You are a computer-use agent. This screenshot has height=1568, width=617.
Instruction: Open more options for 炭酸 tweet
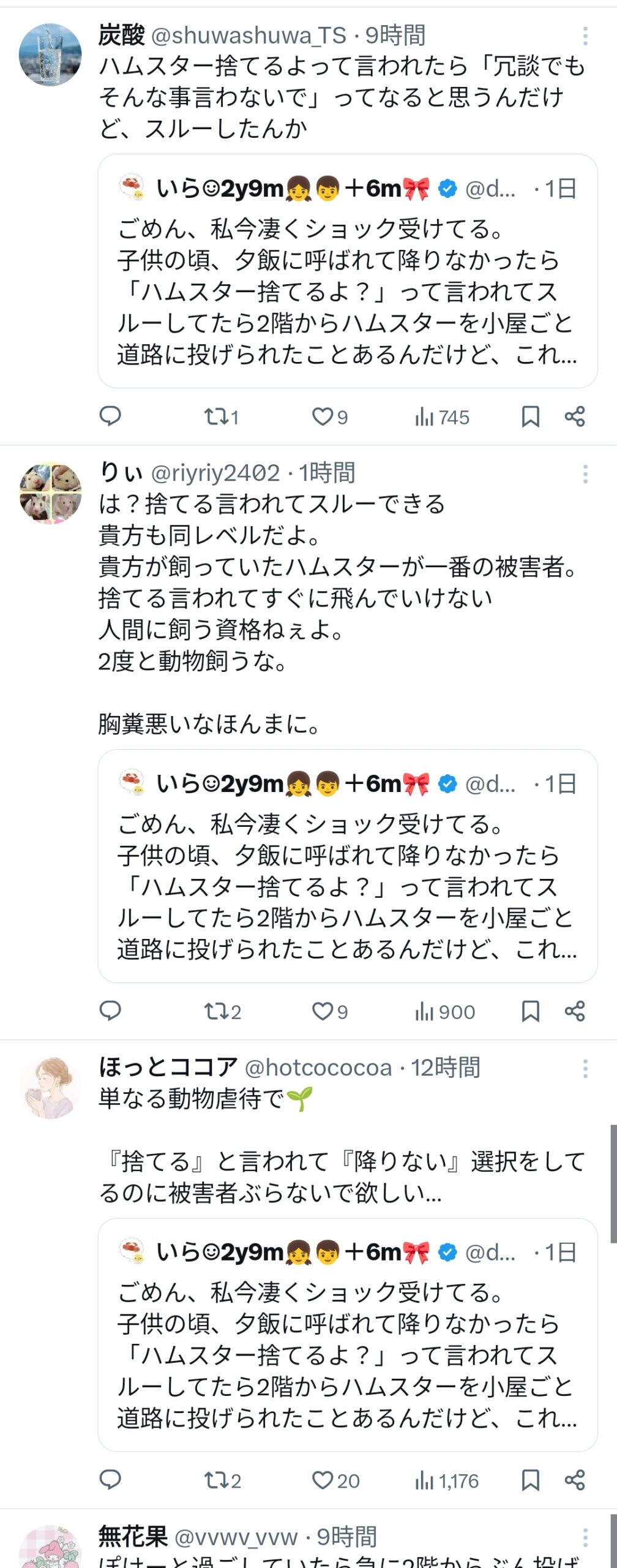click(585, 36)
